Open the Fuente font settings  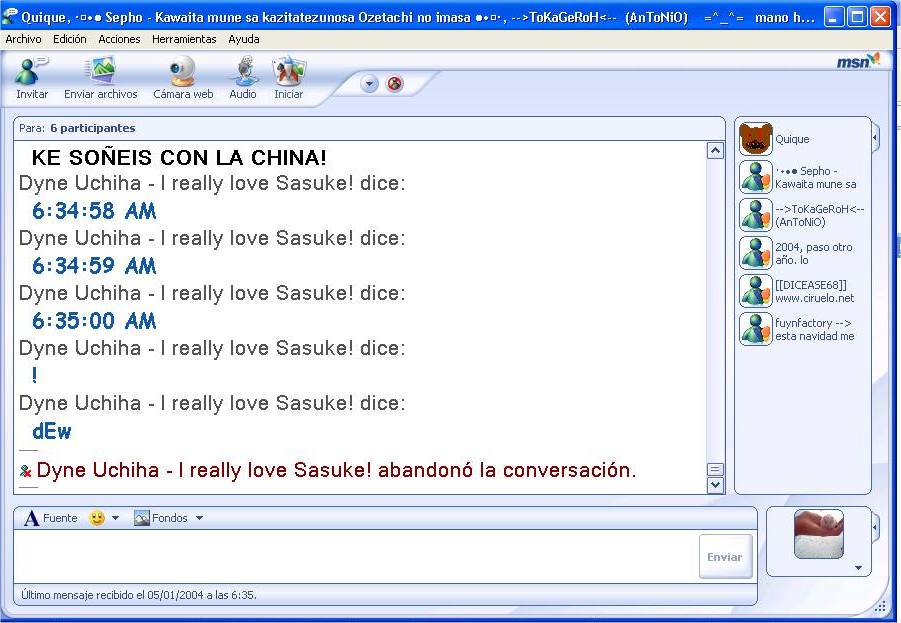point(51,518)
